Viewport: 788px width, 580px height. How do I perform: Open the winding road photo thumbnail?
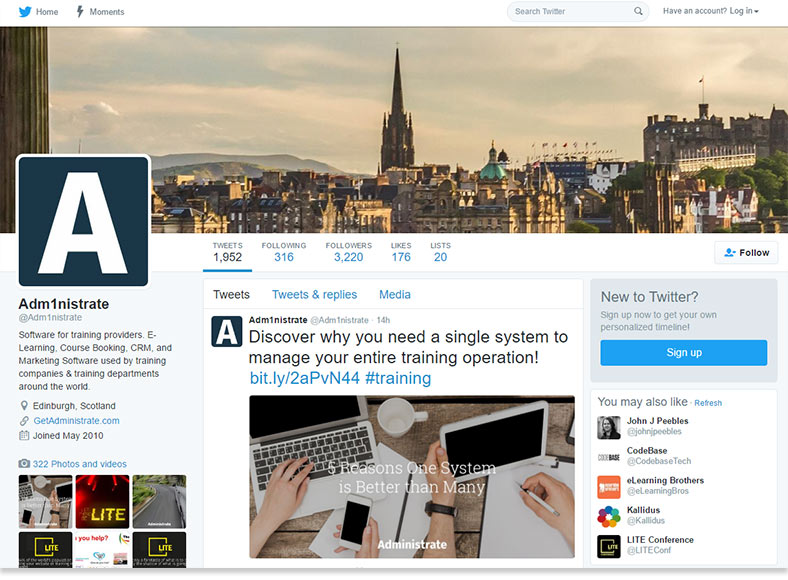click(159, 501)
